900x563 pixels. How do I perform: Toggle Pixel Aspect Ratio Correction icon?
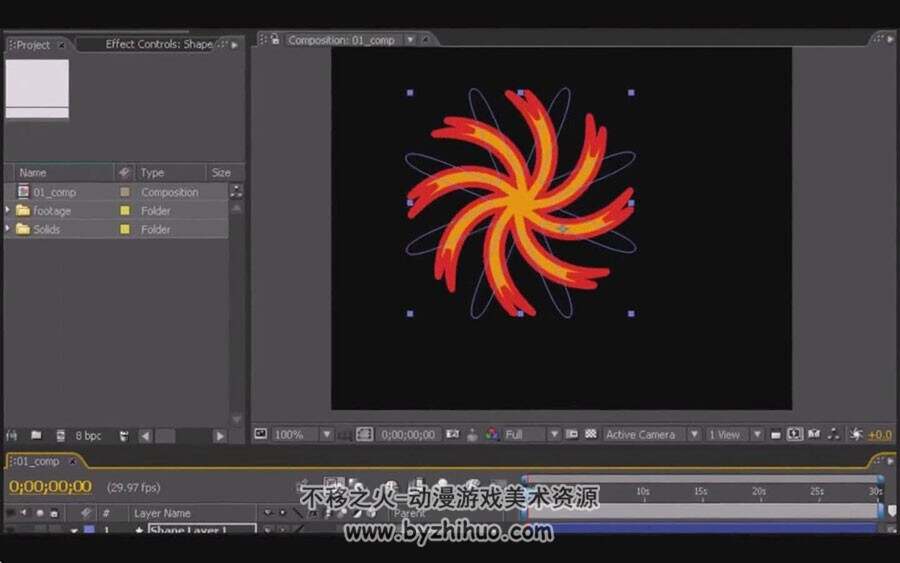[775, 435]
